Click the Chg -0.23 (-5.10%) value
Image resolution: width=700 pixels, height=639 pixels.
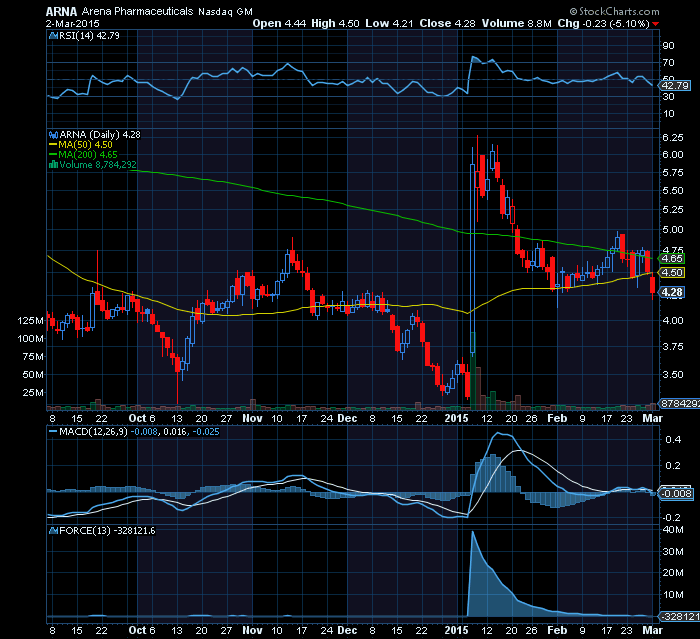(x=604, y=24)
